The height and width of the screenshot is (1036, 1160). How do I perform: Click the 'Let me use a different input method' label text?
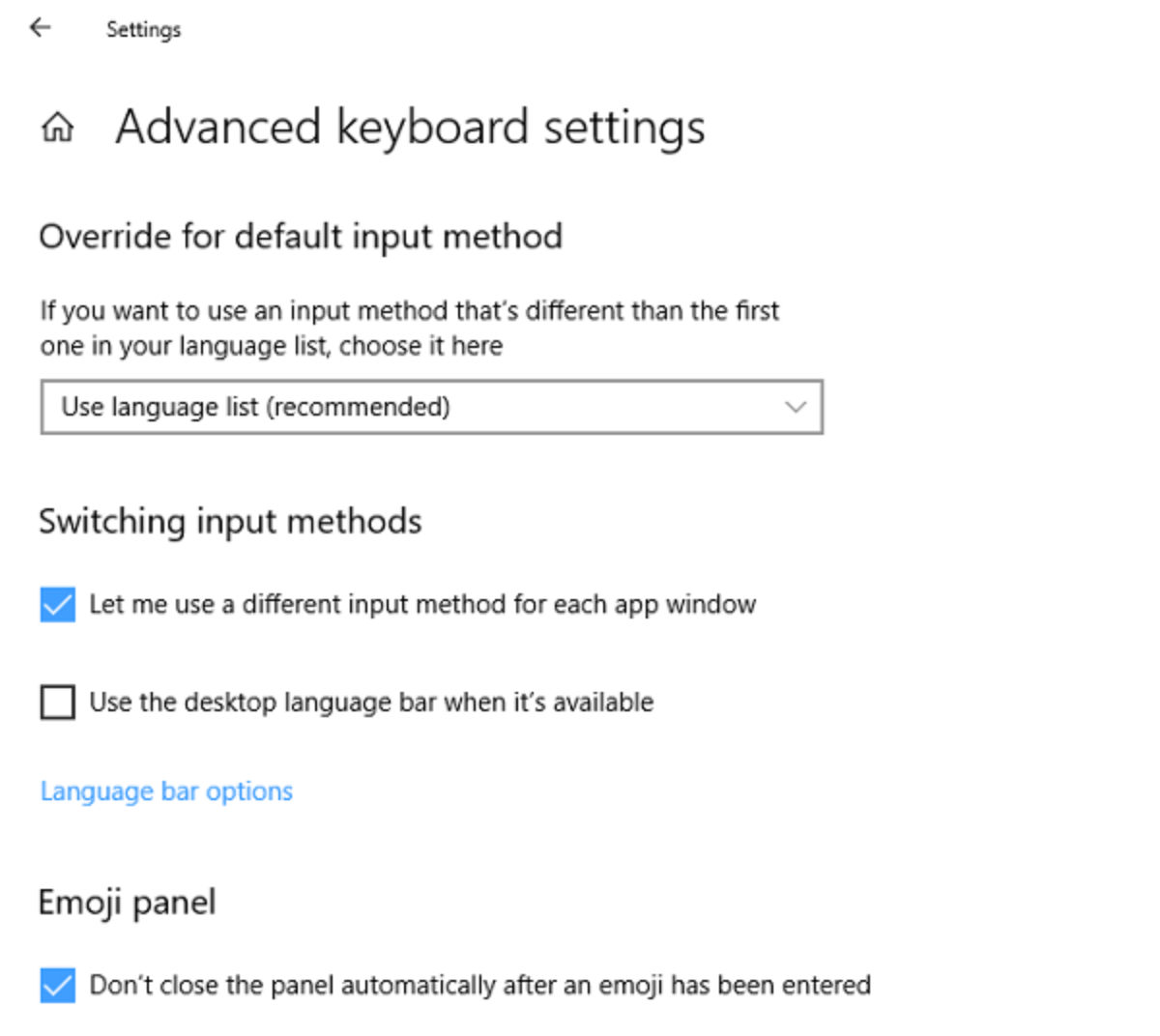point(422,605)
